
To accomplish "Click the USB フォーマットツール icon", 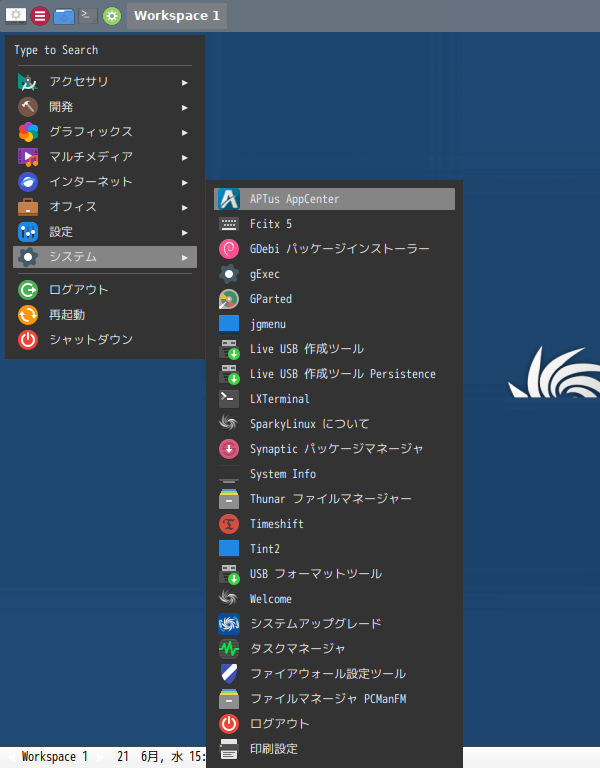I will coord(229,574).
